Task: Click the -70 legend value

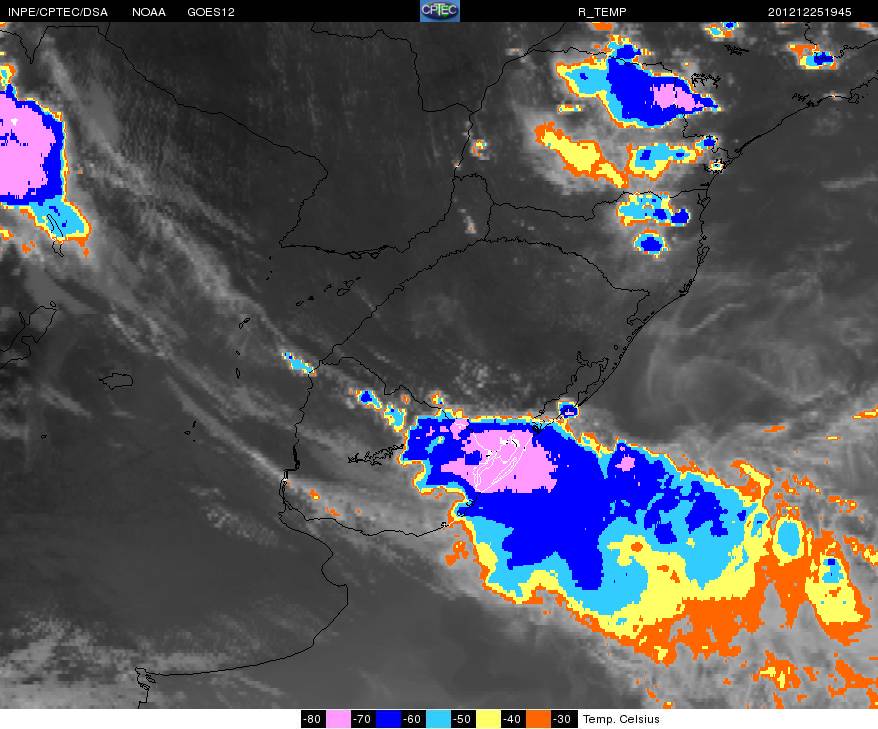Action: point(363,719)
